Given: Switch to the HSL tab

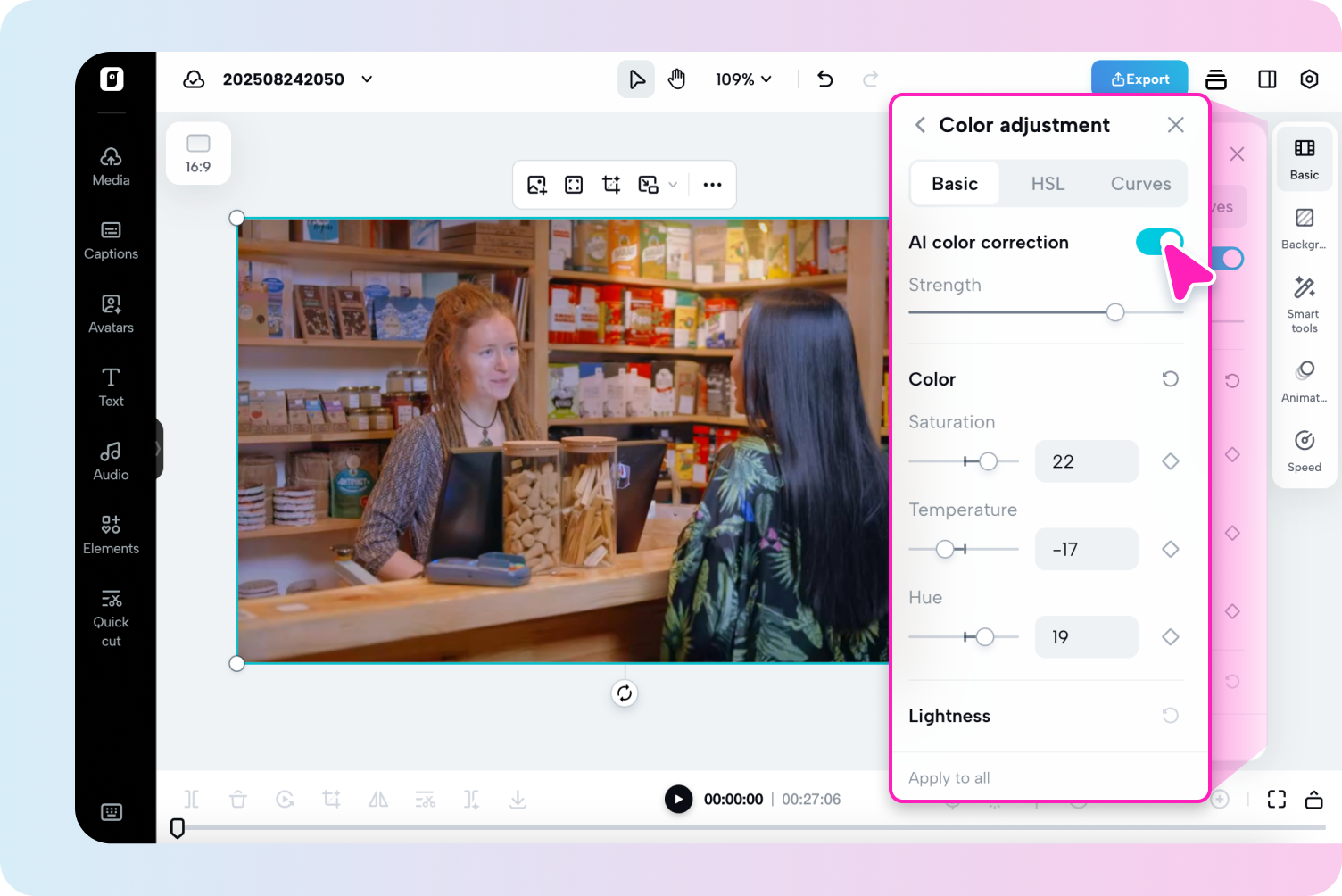Looking at the screenshot, I should point(1048,183).
